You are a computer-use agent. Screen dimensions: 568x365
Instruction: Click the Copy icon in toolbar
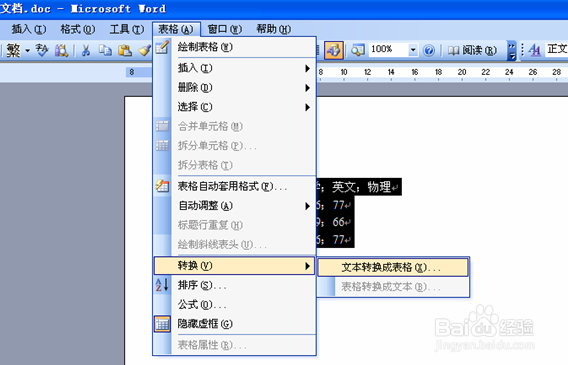[105, 50]
